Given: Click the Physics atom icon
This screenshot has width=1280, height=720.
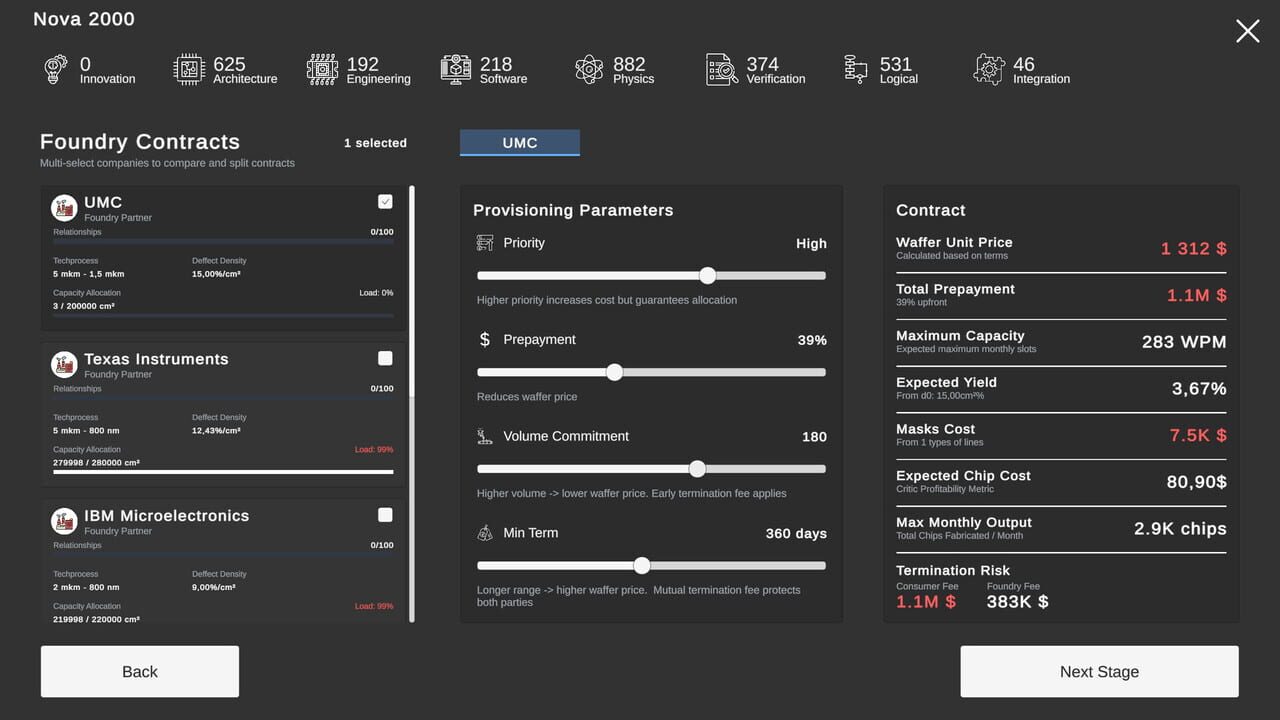Looking at the screenshot, I should click(589, 70).
